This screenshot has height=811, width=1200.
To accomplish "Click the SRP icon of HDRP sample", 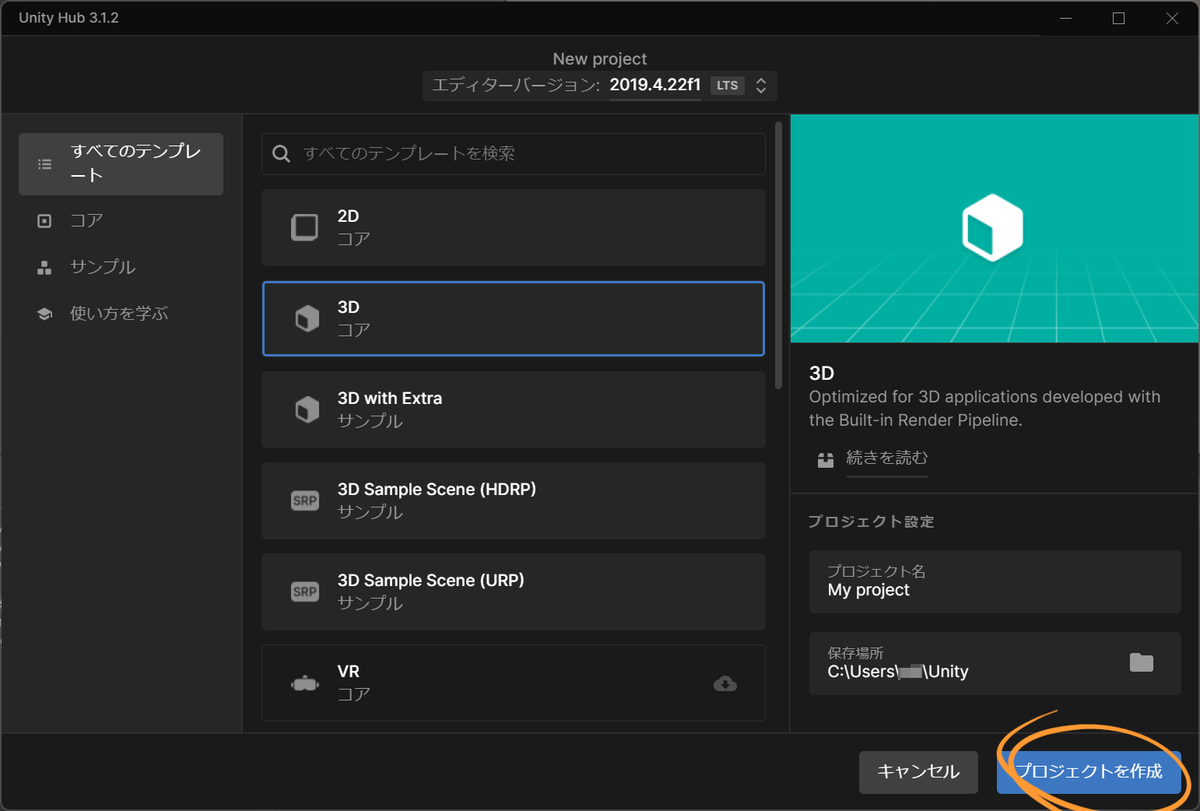I will click(x=305, y=500).
